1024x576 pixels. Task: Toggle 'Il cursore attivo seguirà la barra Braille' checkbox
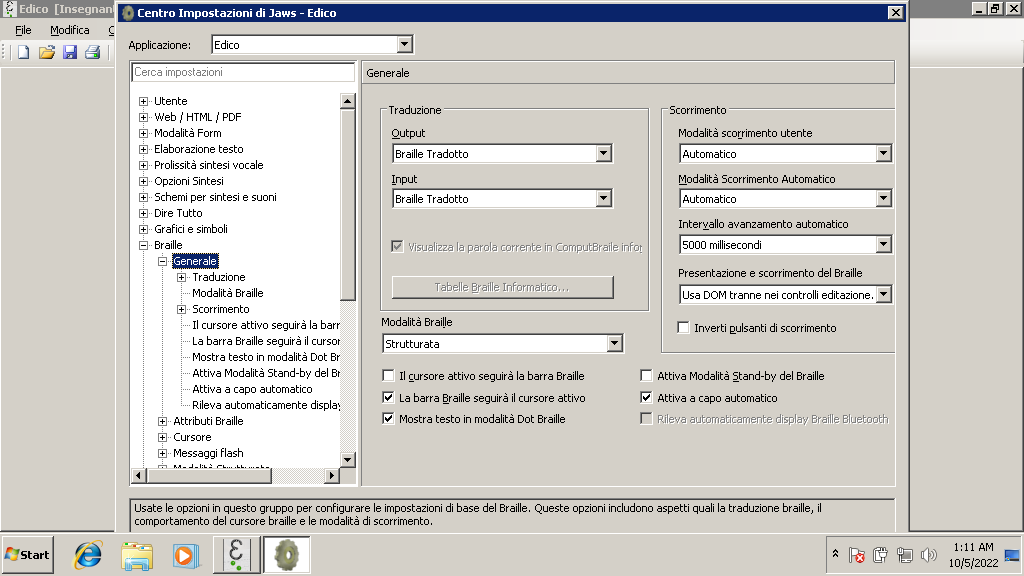pyautogui.click(x=389, y=376)
